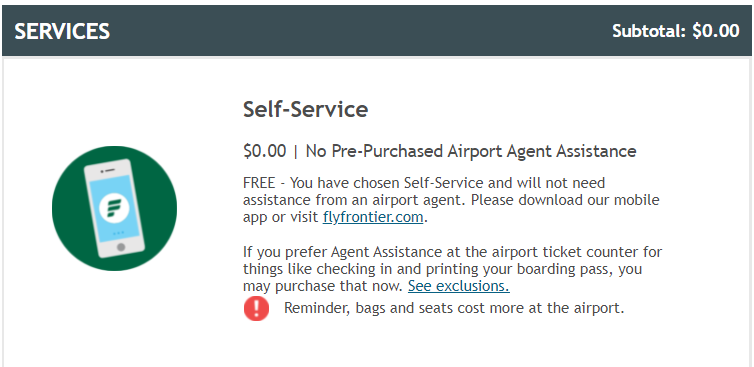Open the See exclusions link
754x367 pixels.
click(x=459, y=286)
